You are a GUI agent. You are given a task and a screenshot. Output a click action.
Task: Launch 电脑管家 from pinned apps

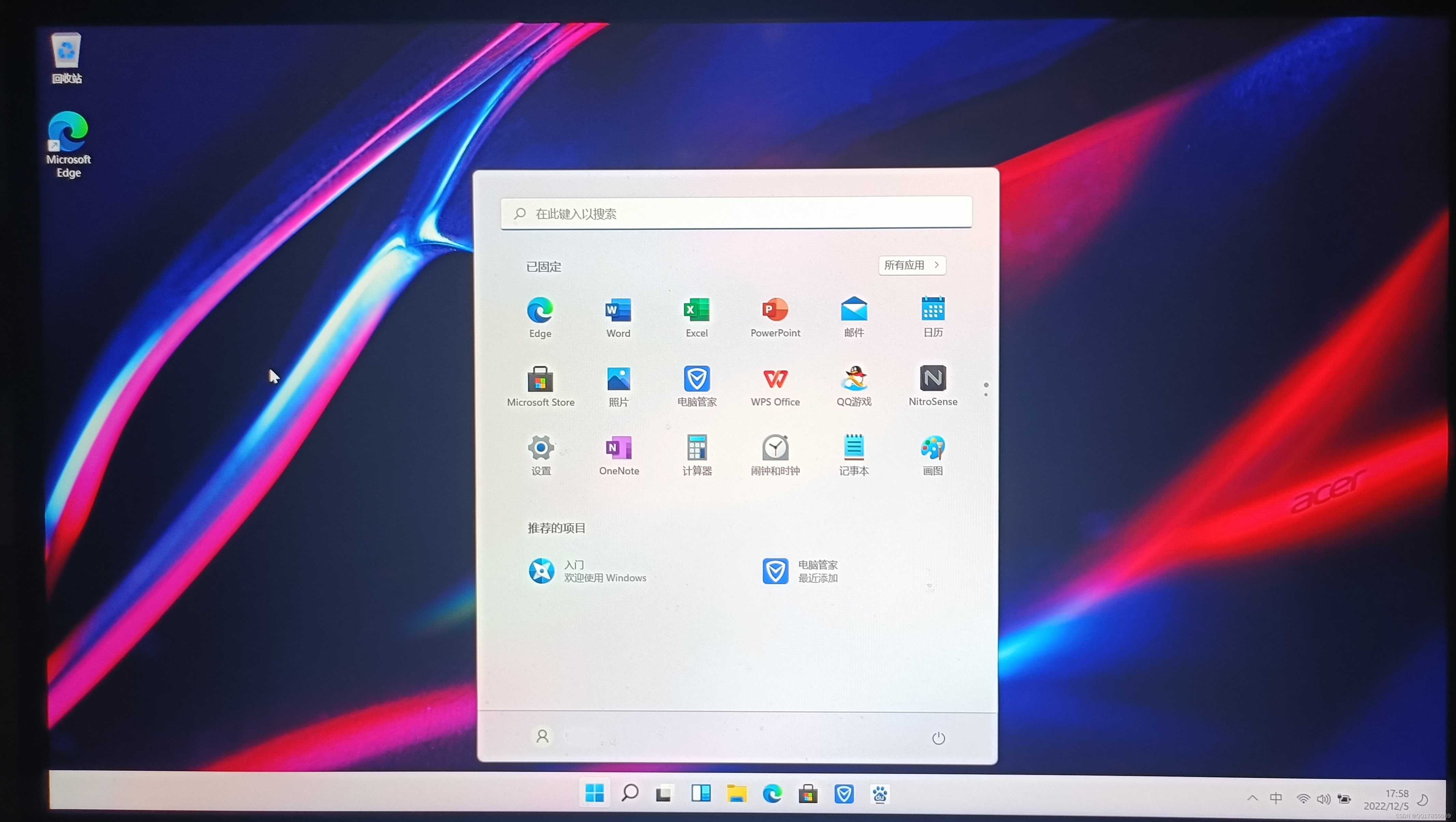tap(696, 386)
